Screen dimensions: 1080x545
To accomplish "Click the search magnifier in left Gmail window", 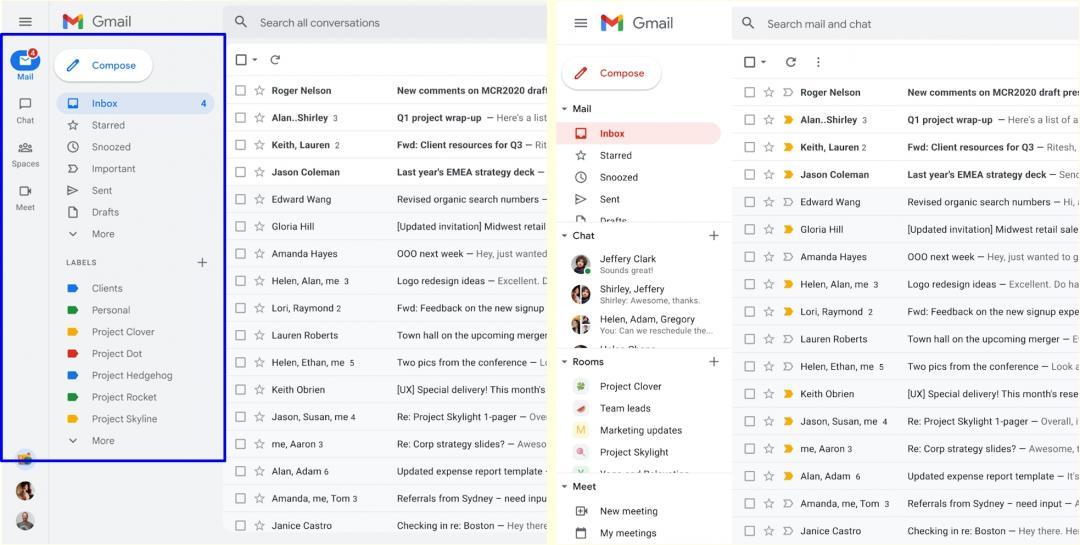I will 240,22.
